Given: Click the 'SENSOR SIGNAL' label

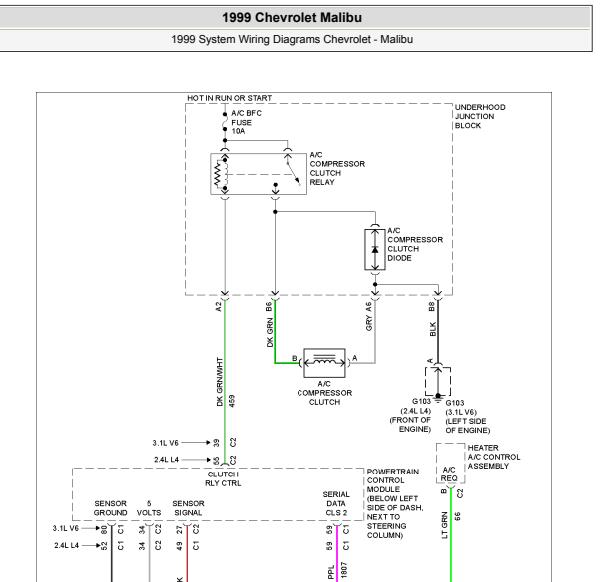Looking at the screenshot, I should pos(188,508).
